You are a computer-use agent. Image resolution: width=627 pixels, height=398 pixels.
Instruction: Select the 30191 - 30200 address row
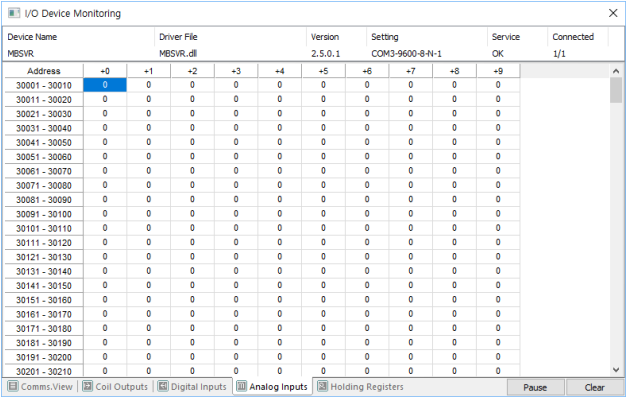[44, 357]
